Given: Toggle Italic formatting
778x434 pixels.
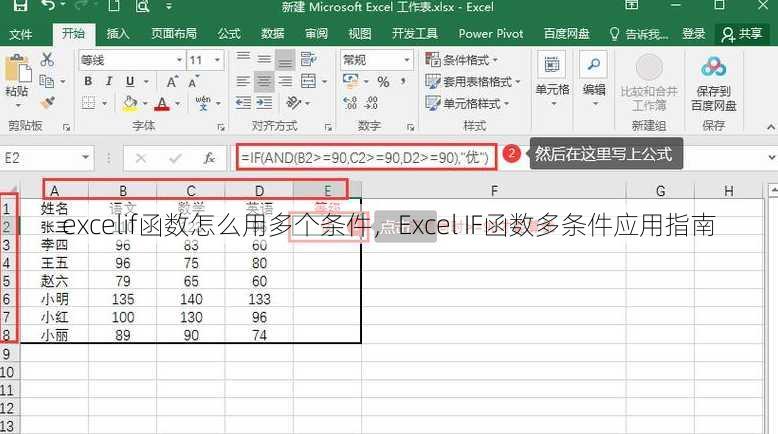Looking at the screenshot, I should tap(109, 81).
